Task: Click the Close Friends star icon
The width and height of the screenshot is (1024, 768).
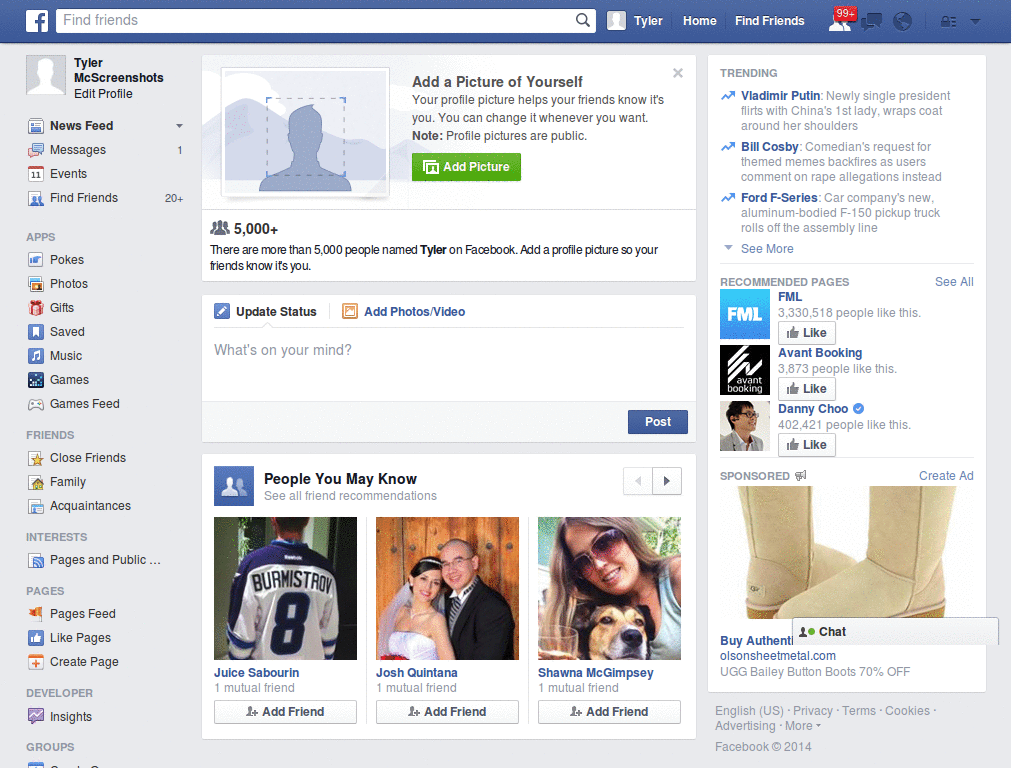Action: [36, 458]
